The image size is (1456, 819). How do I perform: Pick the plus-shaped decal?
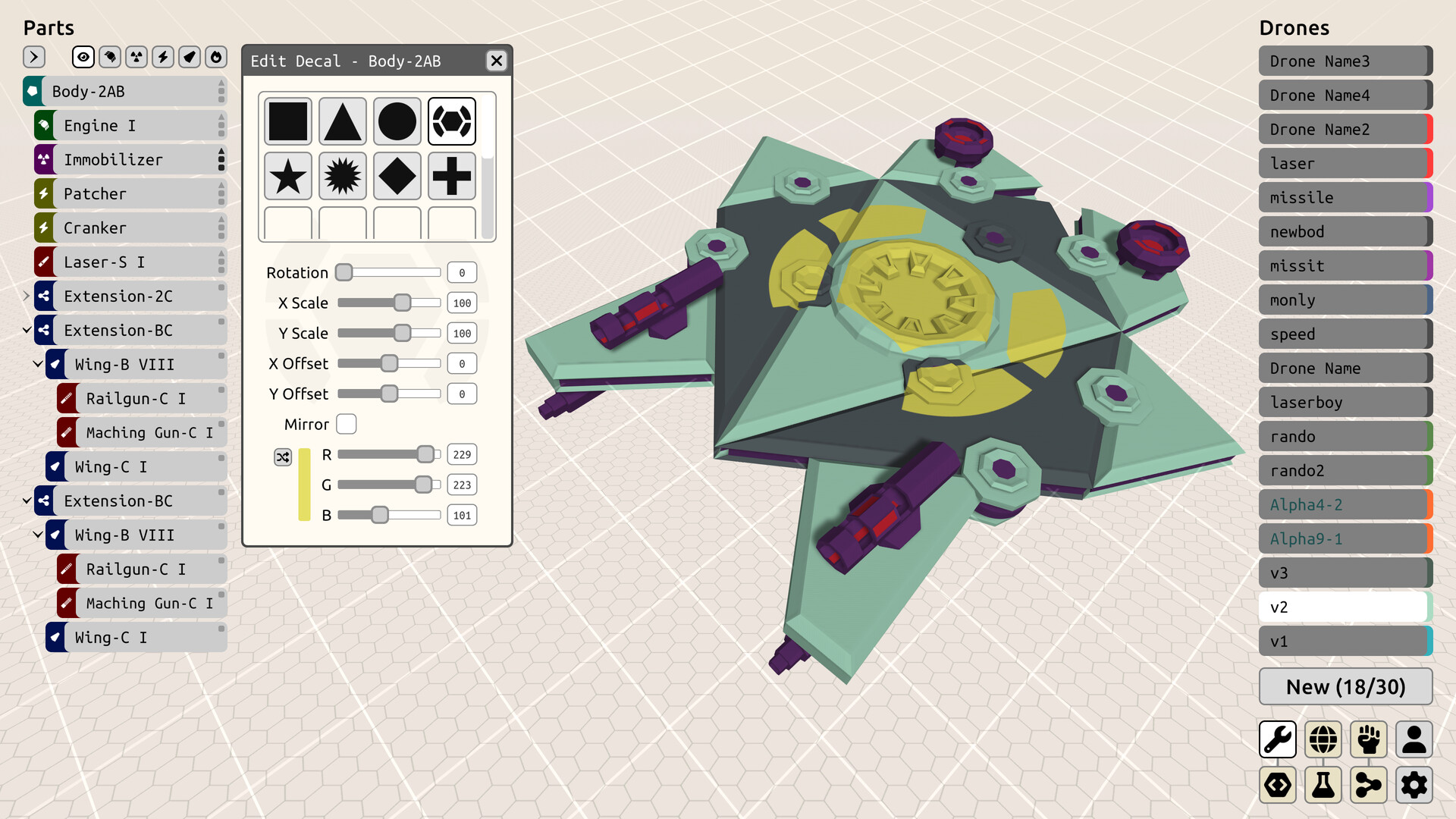click(x=452, y=176)
